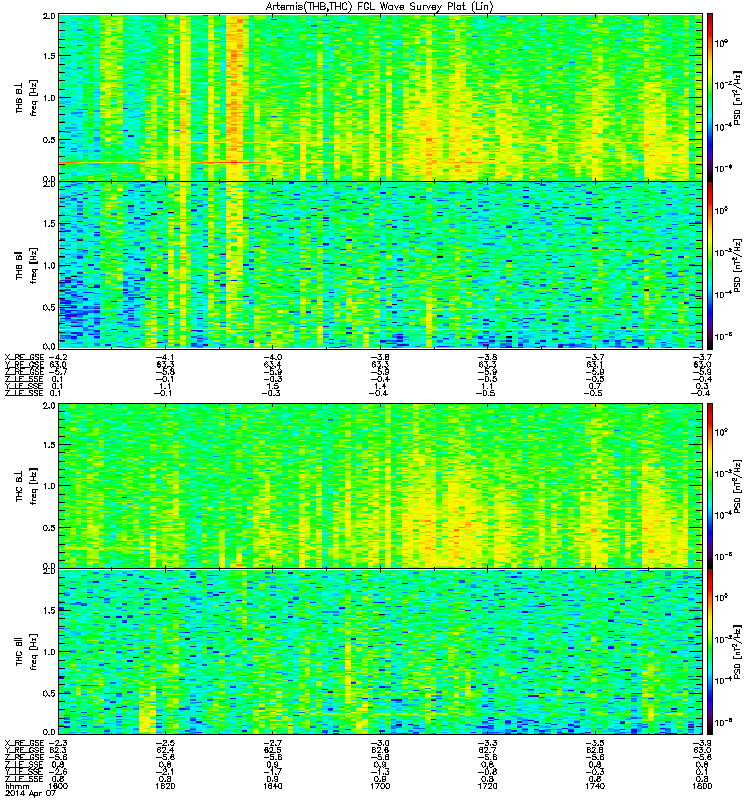The width and height of the screenshot is (750, 800).
Task: Click the '1700' time tick label
Action: [380, 786]
